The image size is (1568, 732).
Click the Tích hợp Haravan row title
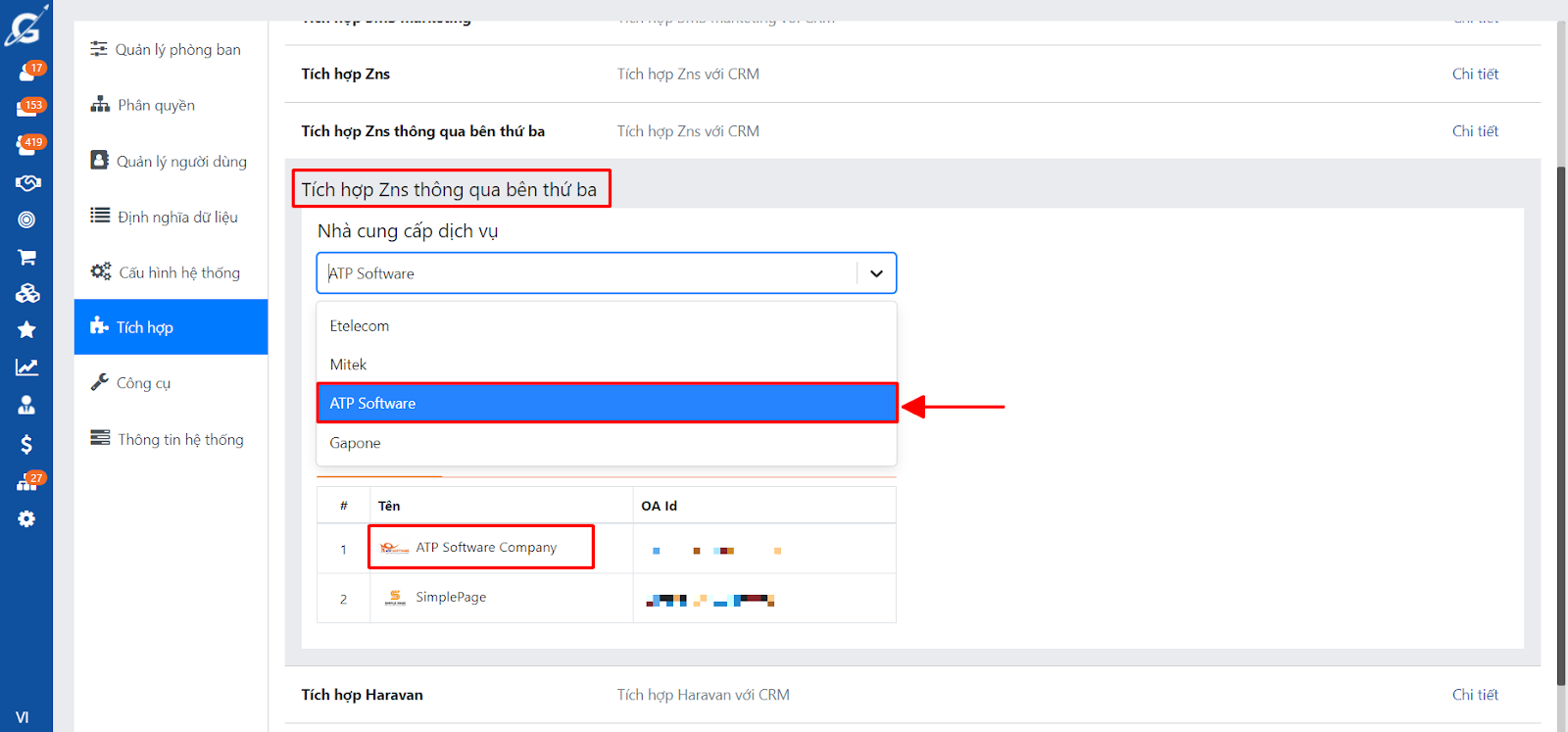tap(362, 695)
